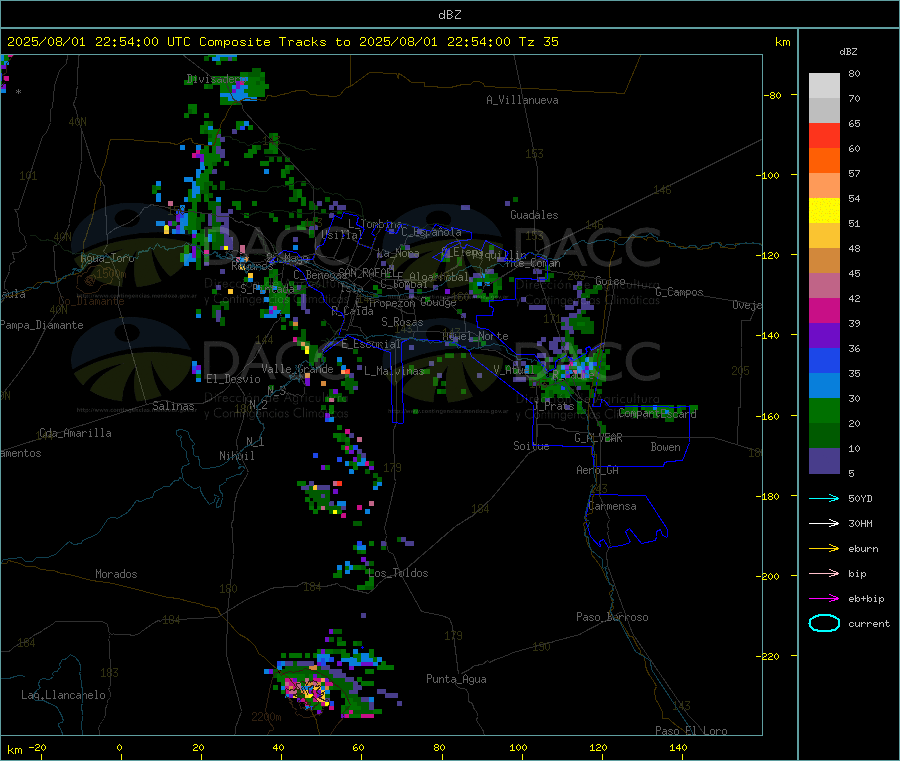
Task: Pick the dark green 10-20 dBZ swatch
Action: [x=824, y=436]
